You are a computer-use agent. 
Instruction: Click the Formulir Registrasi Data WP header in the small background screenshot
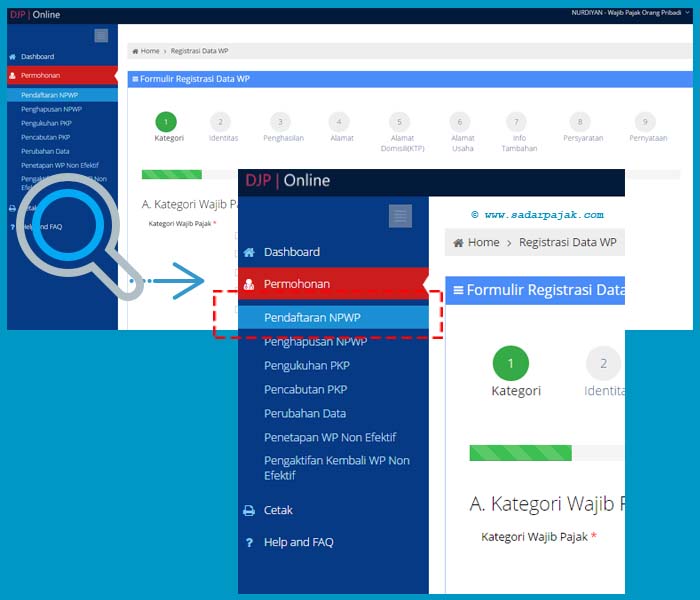click(x=410, y=79)
